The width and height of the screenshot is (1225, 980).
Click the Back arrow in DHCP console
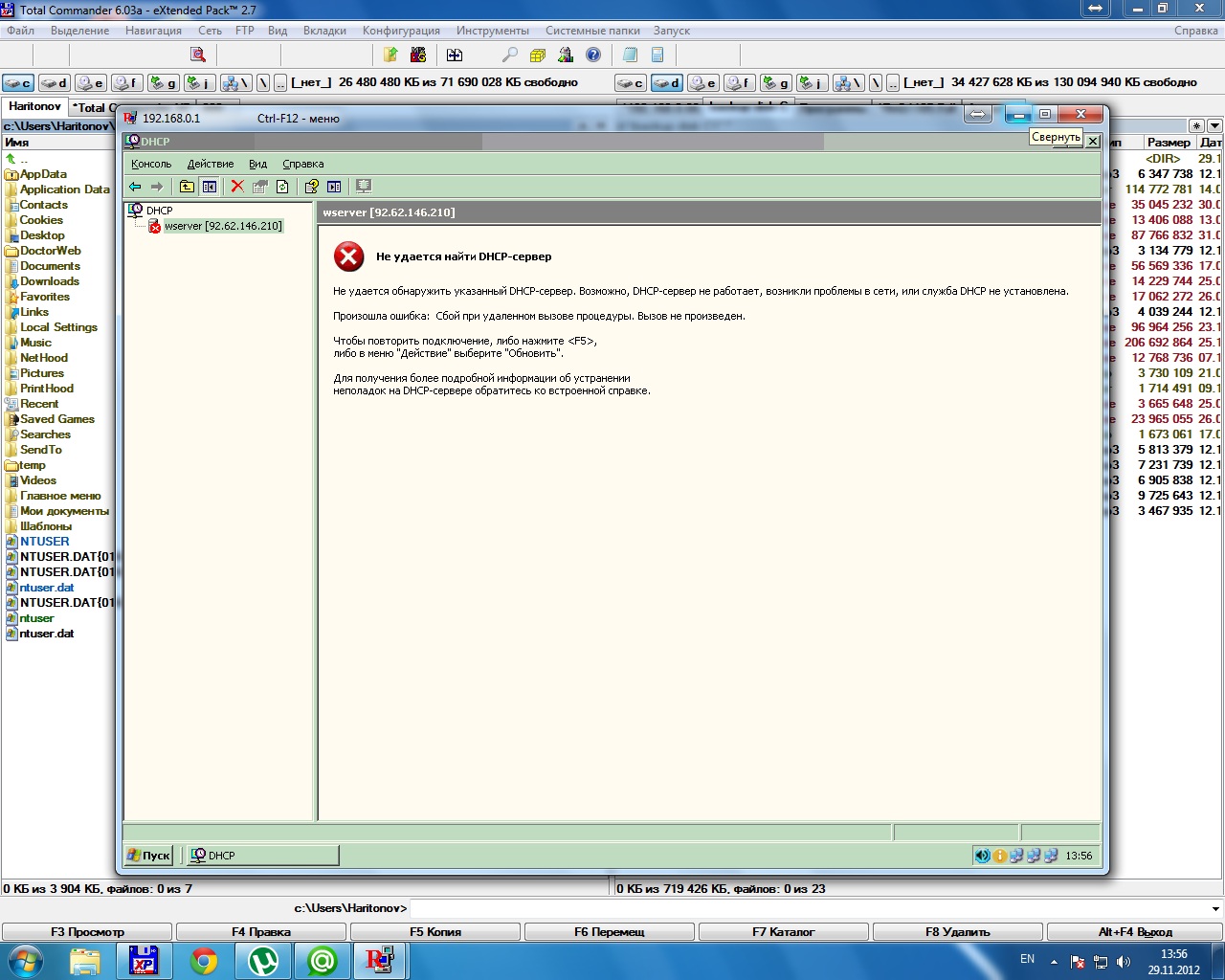click(x=135, y=187)
